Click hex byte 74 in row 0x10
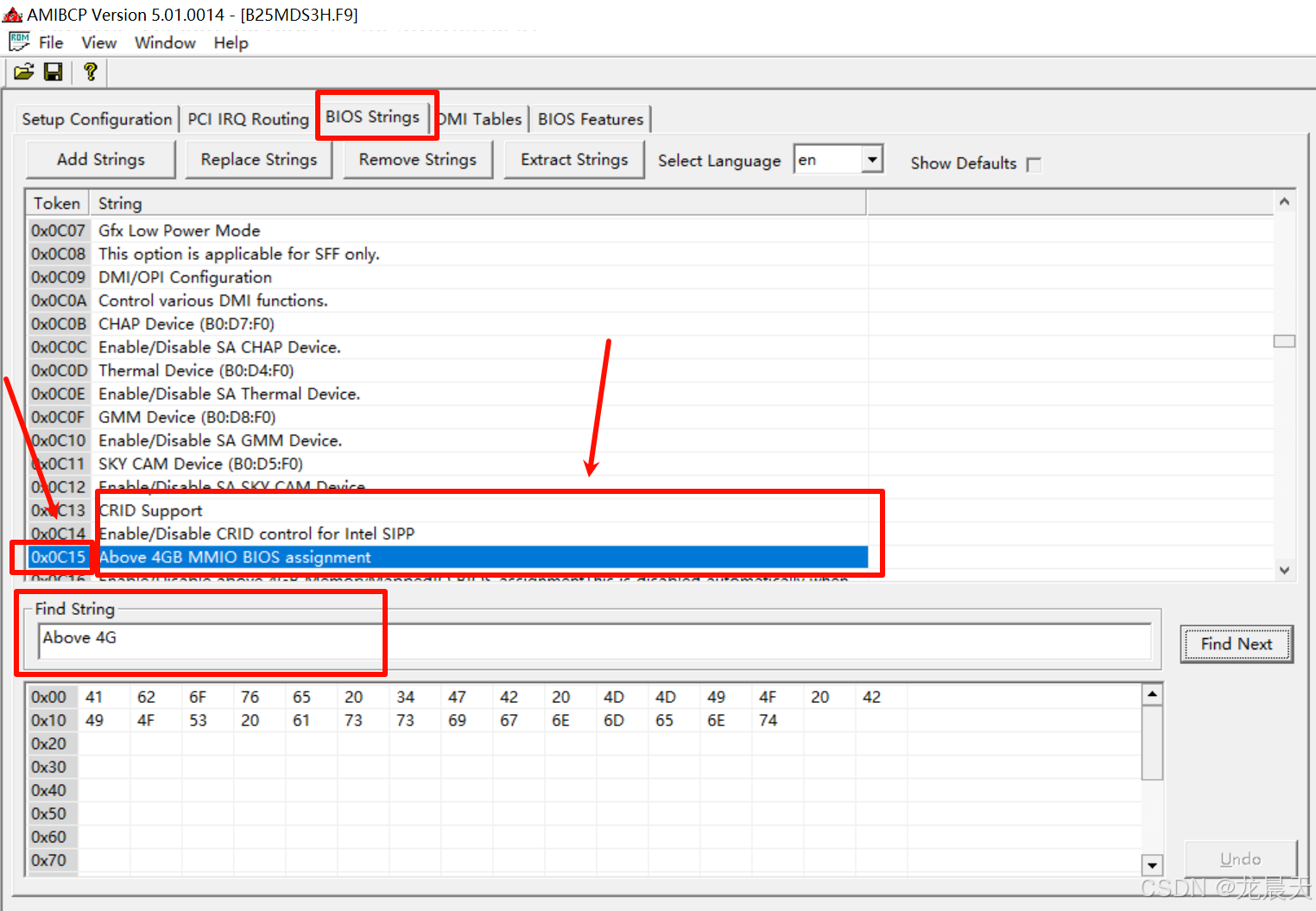Viewport: 1316px width, 911px height. click(769, 720)
